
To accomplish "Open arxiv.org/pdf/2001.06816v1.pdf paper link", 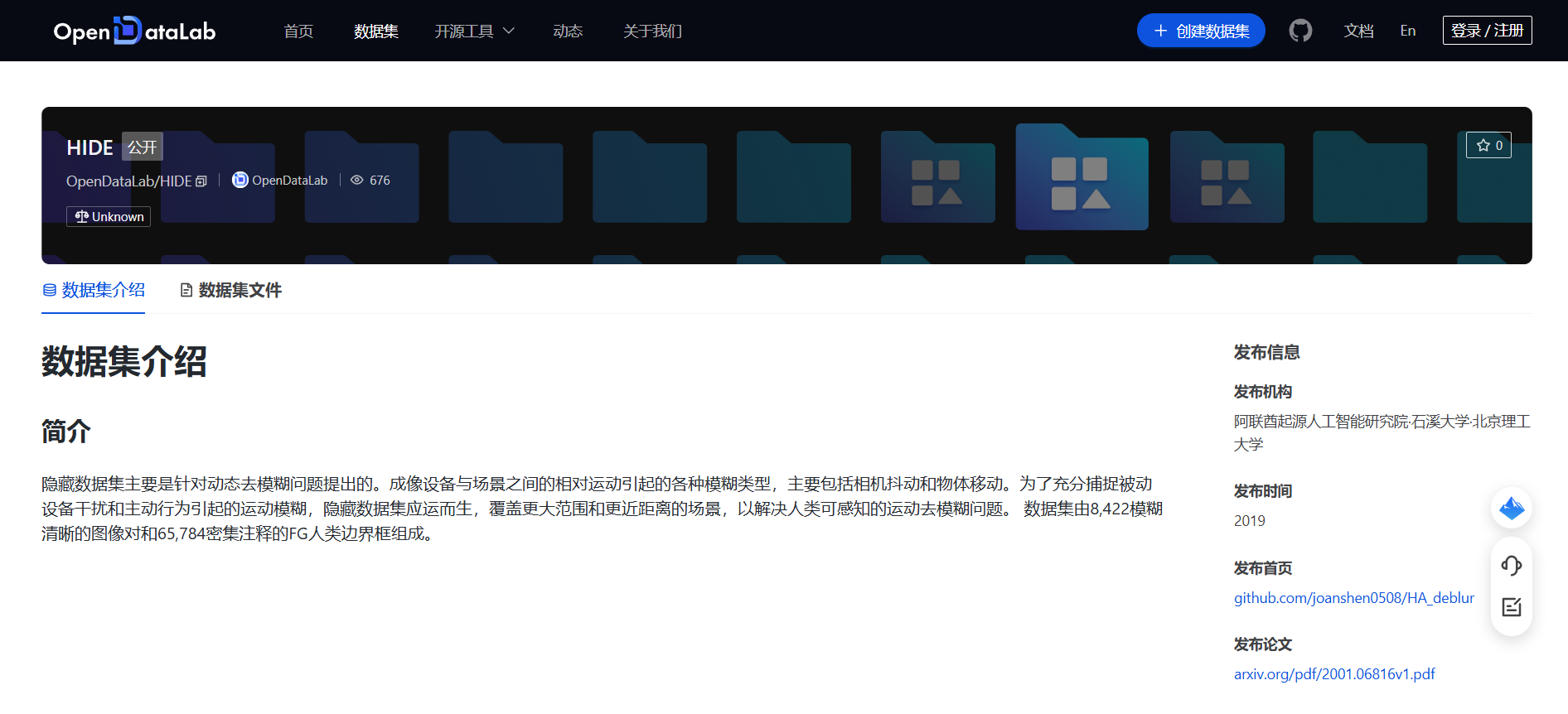I will coord(1334,674).
